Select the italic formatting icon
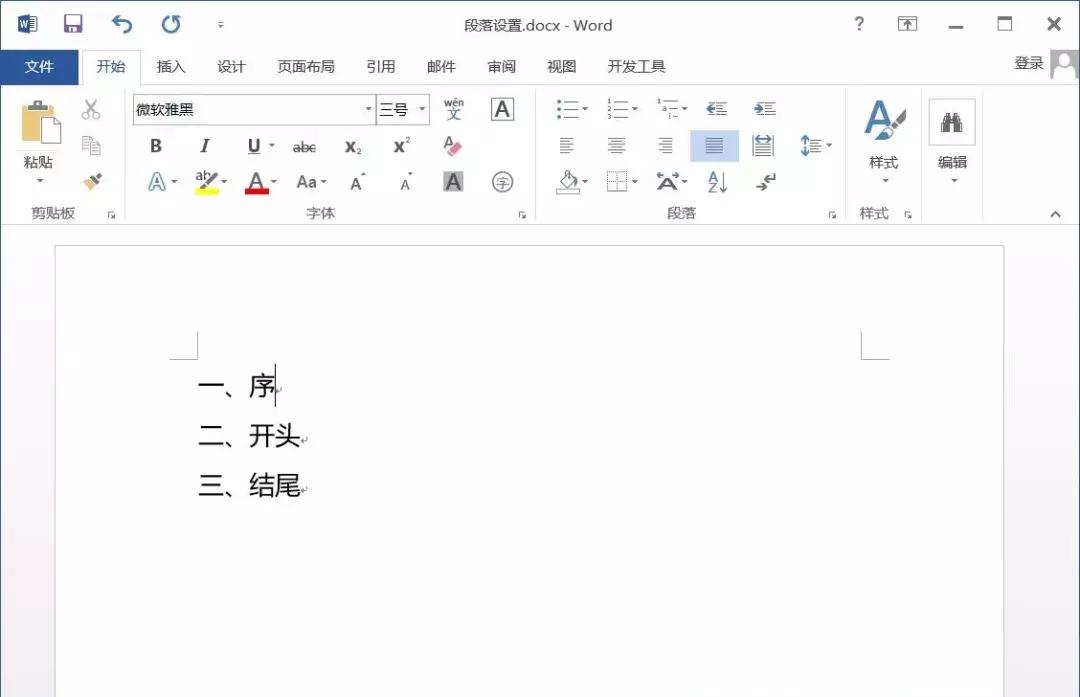Screen dimensions: 1080x697 coord(204,146)
